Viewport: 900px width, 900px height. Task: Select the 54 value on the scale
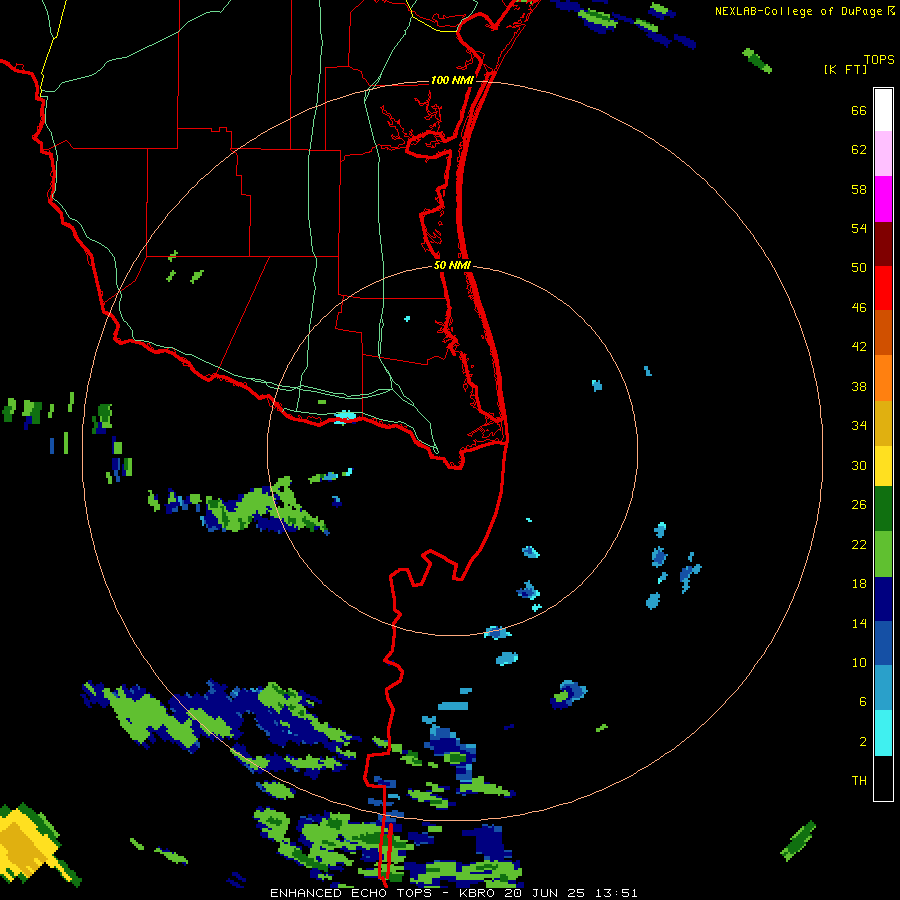[859, 228]
